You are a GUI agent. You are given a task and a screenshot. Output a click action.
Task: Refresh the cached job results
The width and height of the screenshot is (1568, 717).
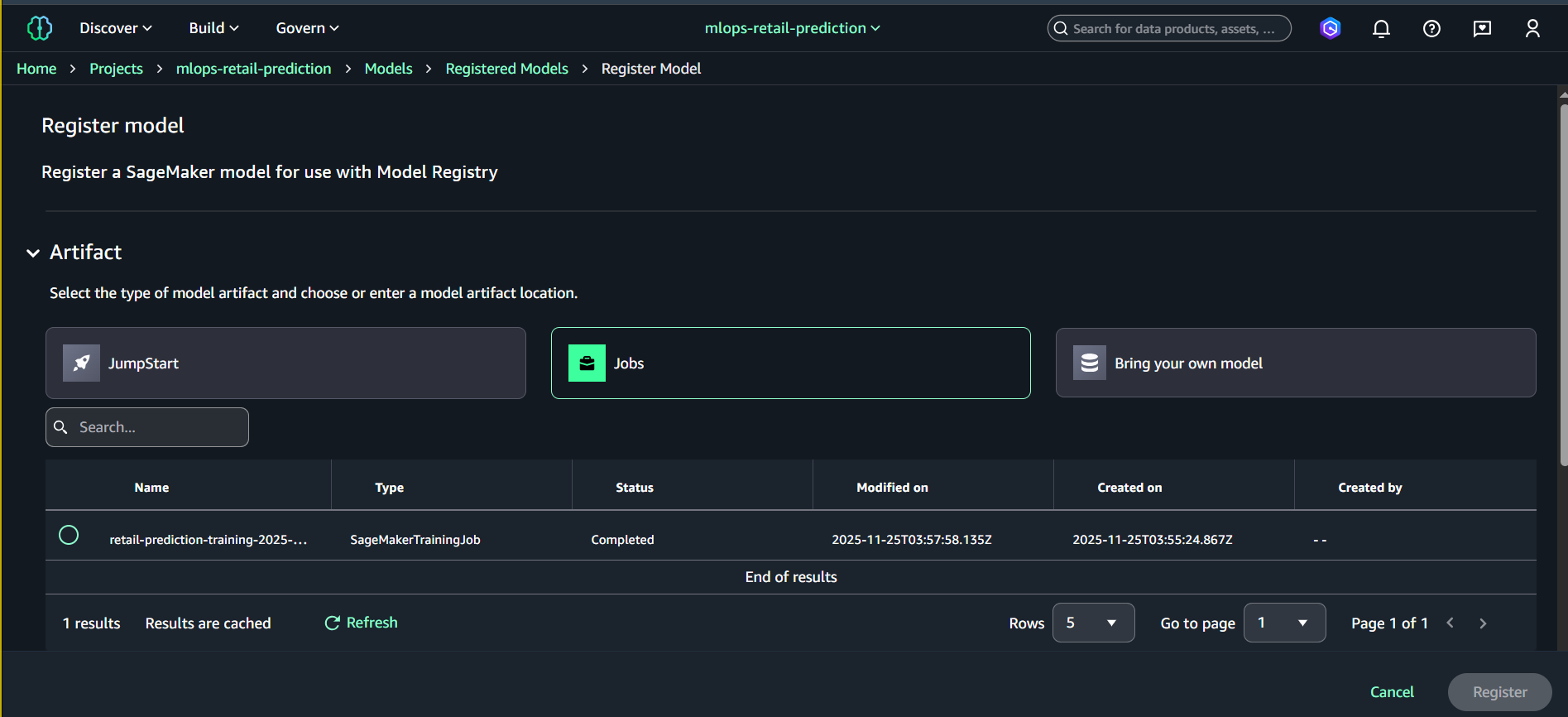(361, 623)
